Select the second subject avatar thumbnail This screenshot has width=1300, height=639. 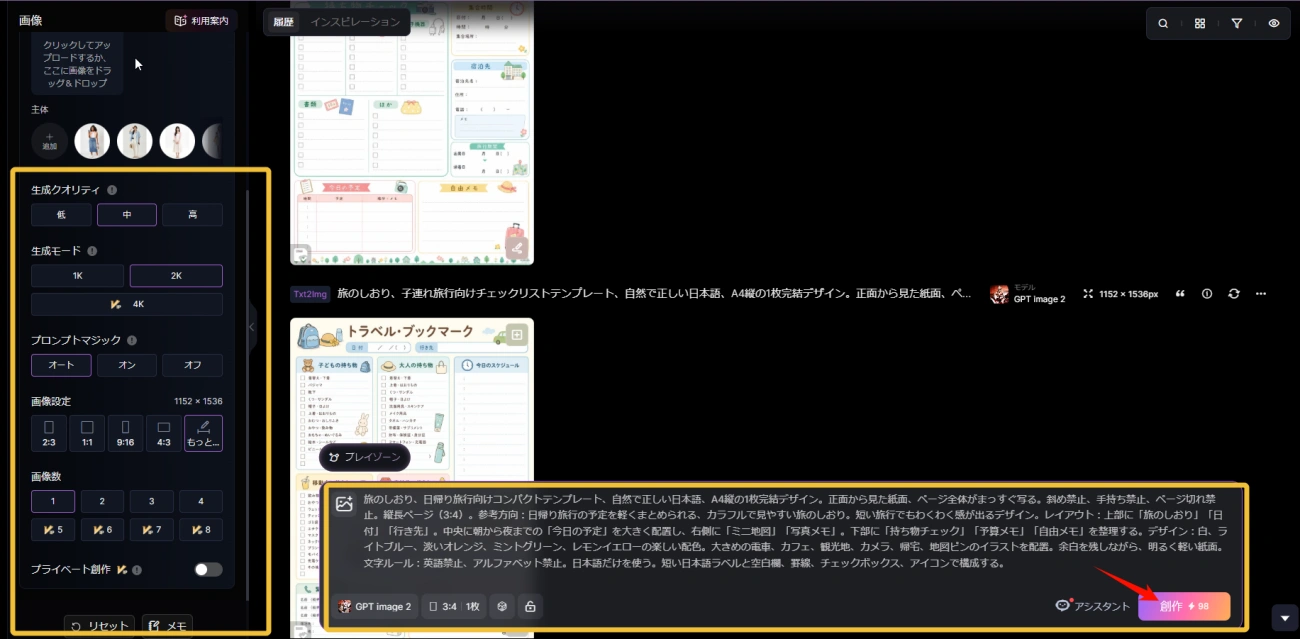(x=135, y=141)
